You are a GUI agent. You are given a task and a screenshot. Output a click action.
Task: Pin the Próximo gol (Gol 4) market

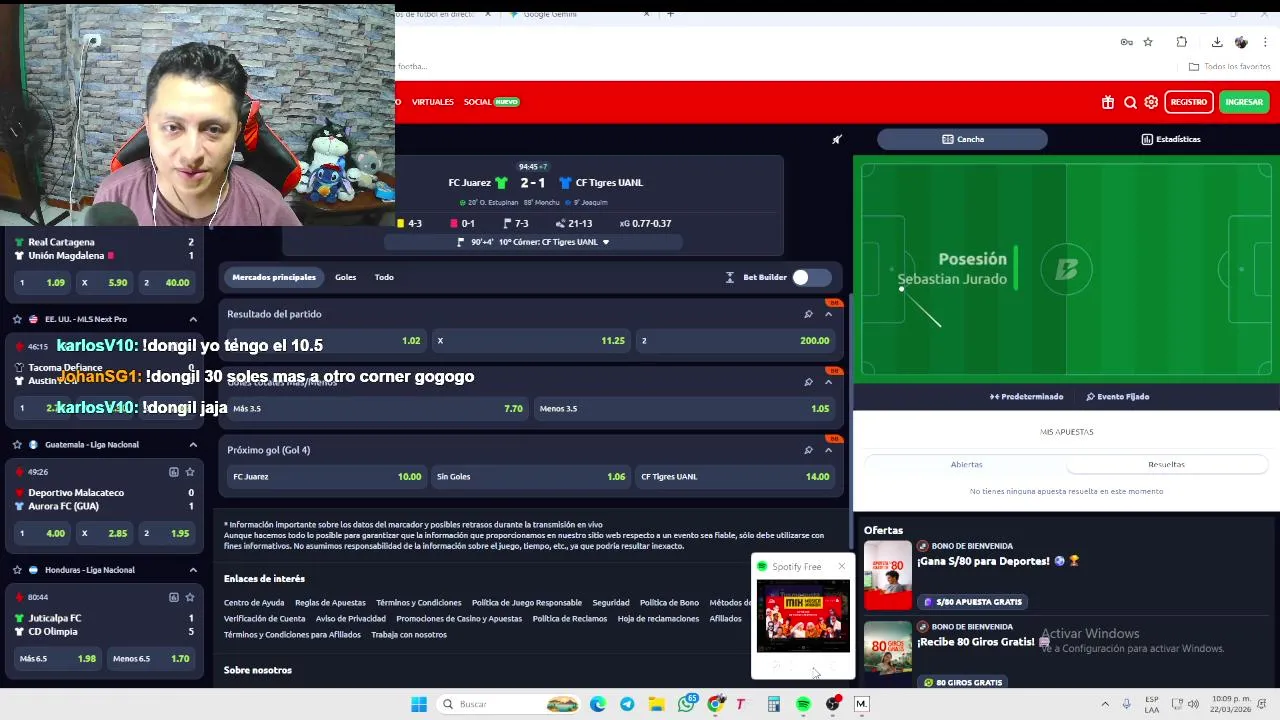pos(808,450)
